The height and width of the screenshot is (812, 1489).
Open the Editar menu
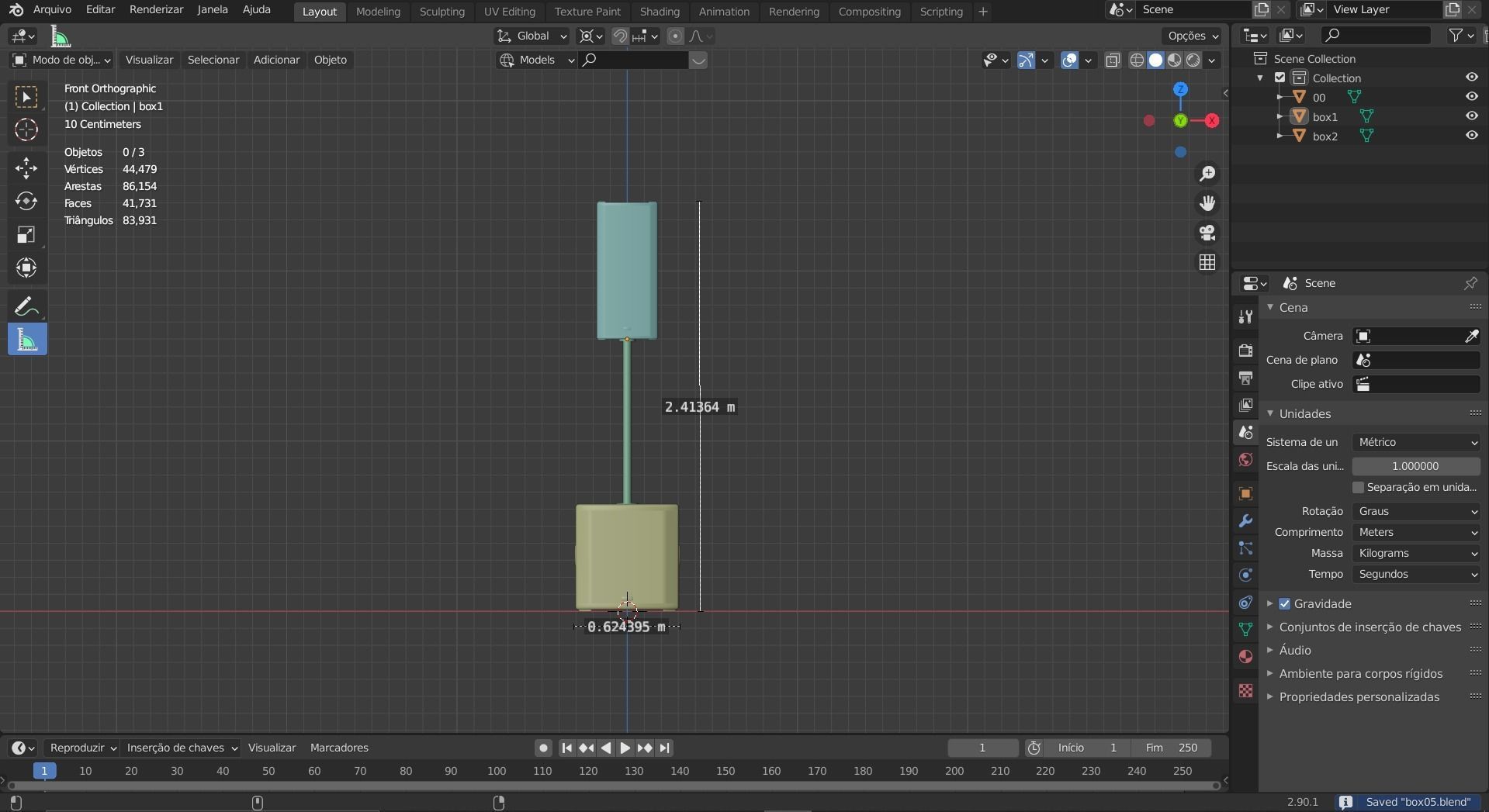tap(100, 9)
